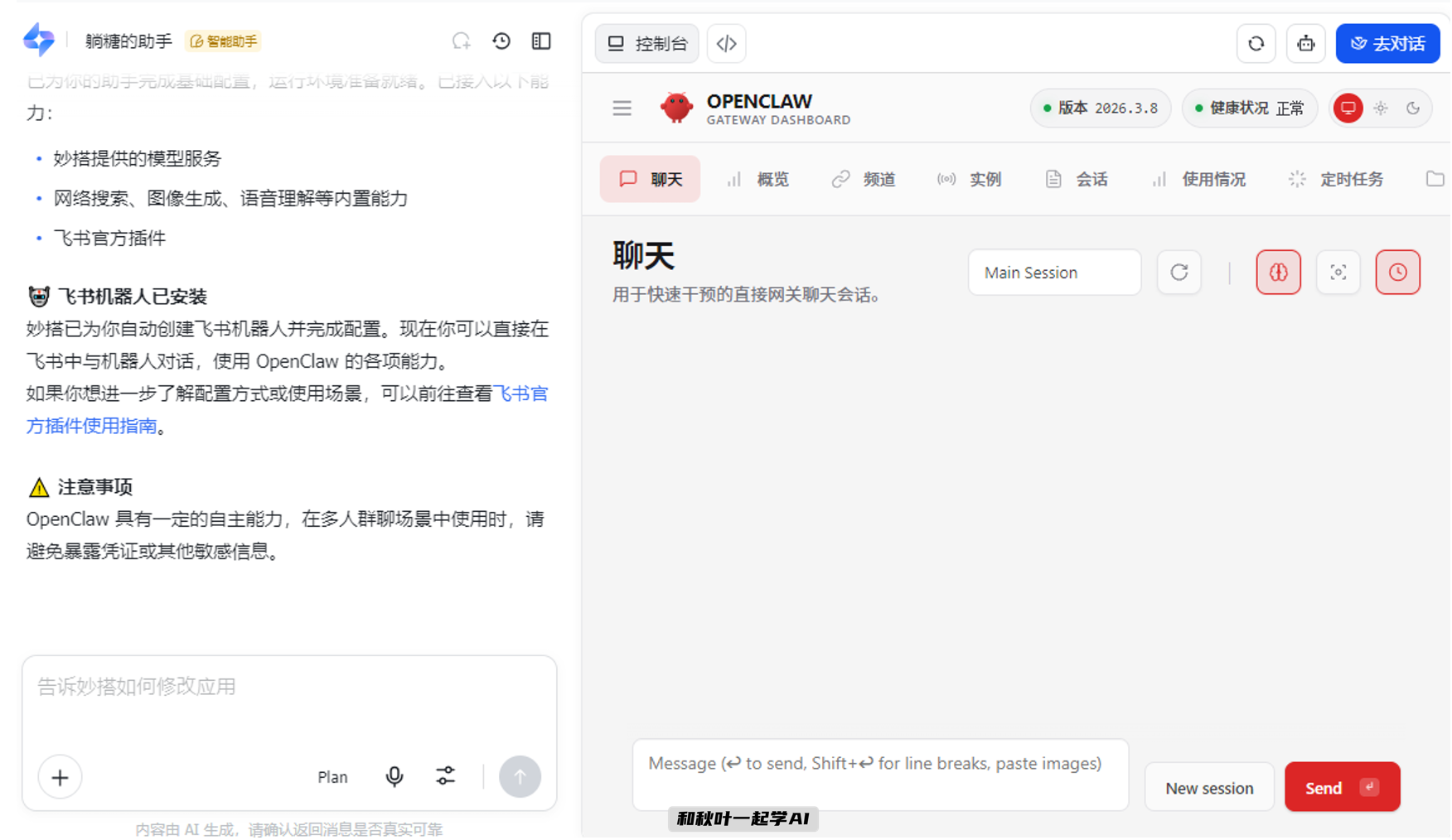1452x840 pixels.
Task: Open the 概览 tab
Action: point(757,179)
